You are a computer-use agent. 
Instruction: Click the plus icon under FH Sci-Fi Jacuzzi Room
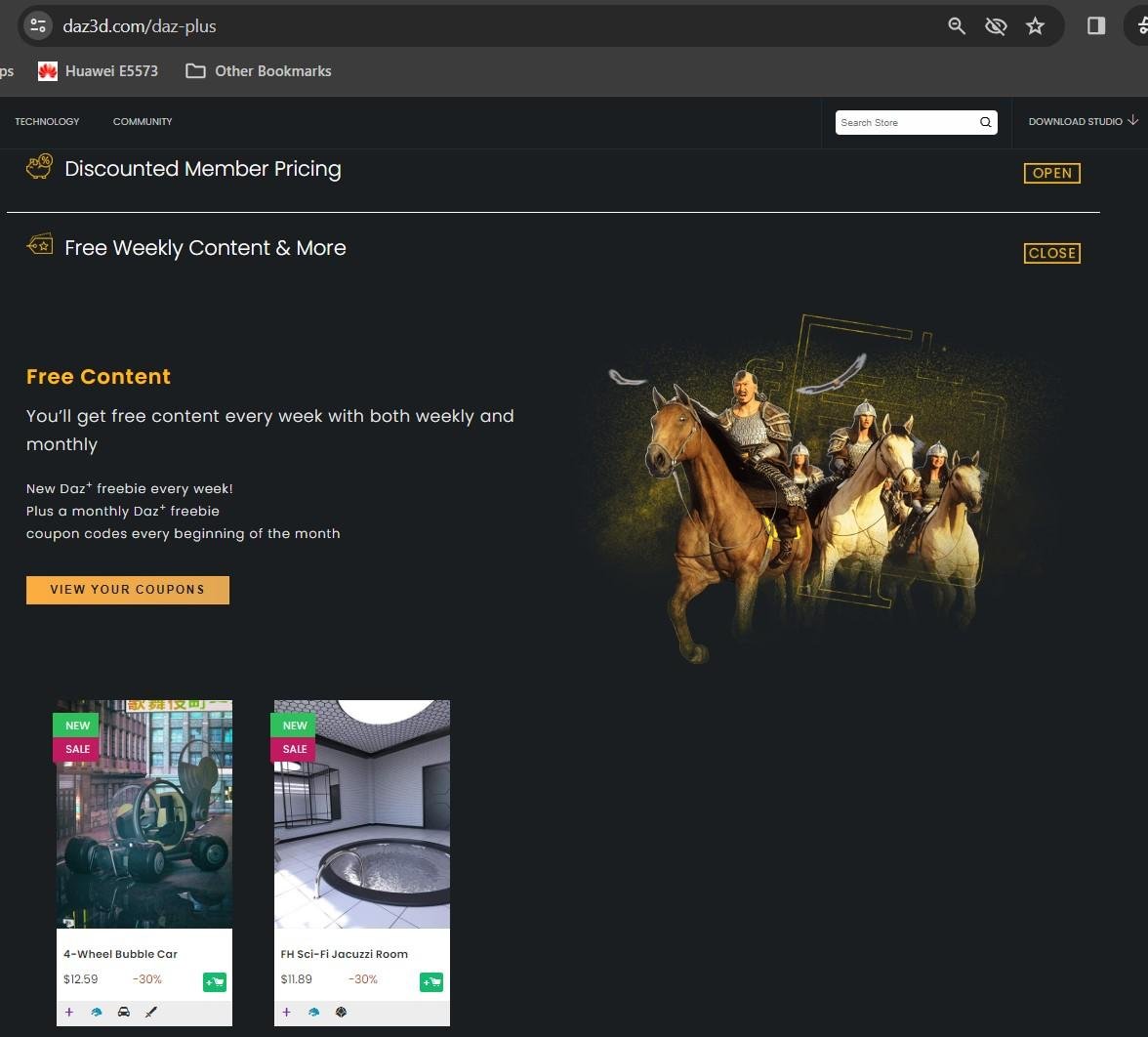tap(286, 1012)
